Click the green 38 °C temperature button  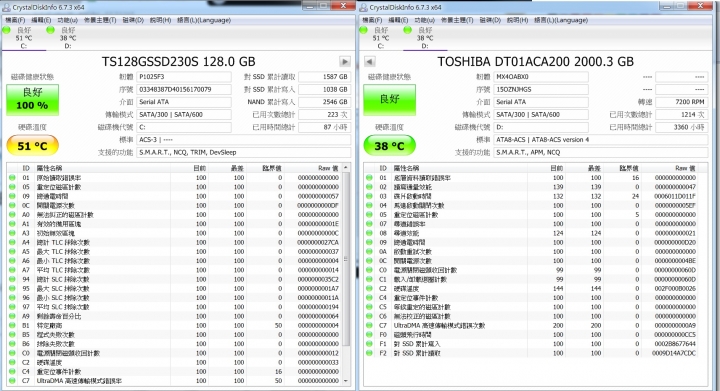click(x=389, y=146)
